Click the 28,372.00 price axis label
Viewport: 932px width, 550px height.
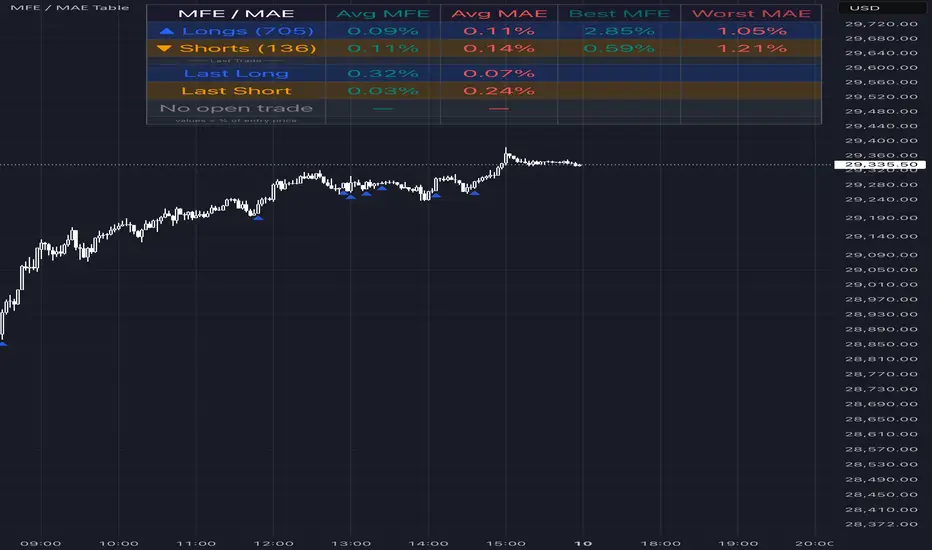click(x=881, y=524)
